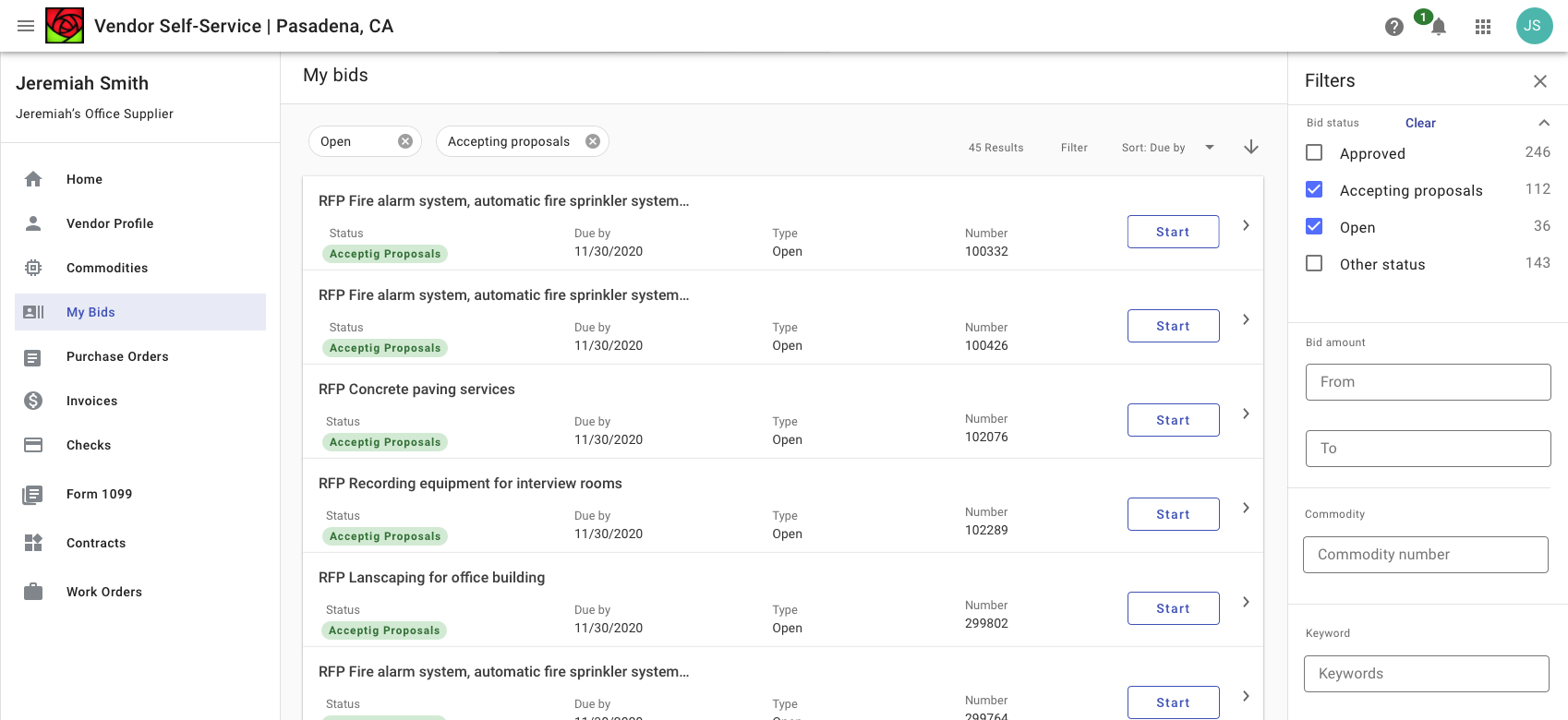The image size is (1568, 720).
Task: Open the hamburger navigation menu
Action: point(26,26)
